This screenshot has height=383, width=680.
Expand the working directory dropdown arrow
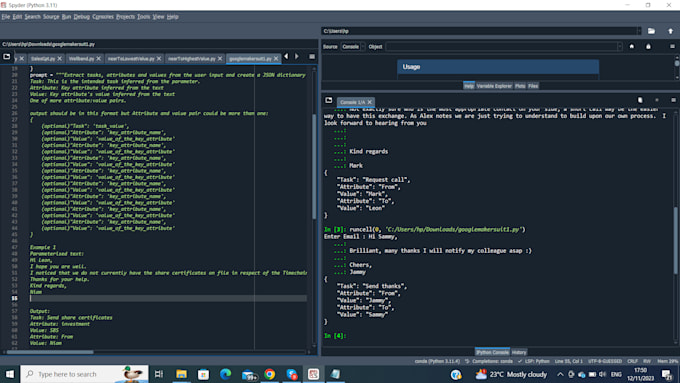(x=639, y=31)
